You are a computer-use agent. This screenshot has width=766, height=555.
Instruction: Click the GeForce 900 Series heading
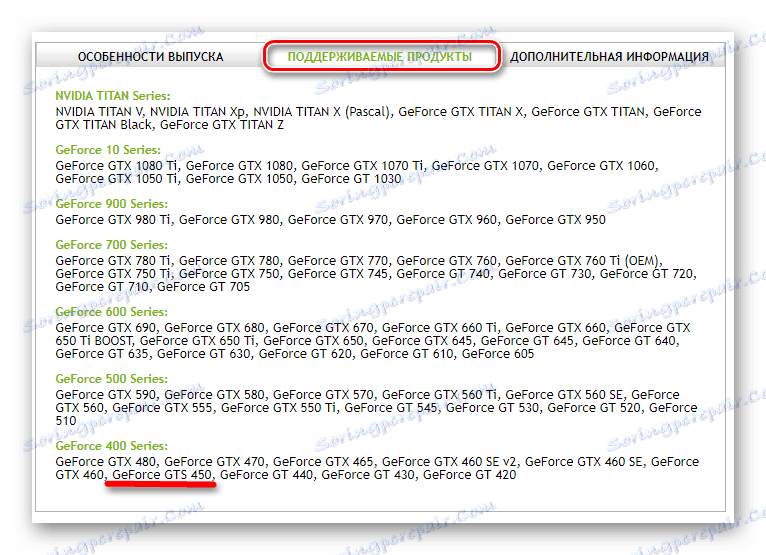tap(111, 203)
